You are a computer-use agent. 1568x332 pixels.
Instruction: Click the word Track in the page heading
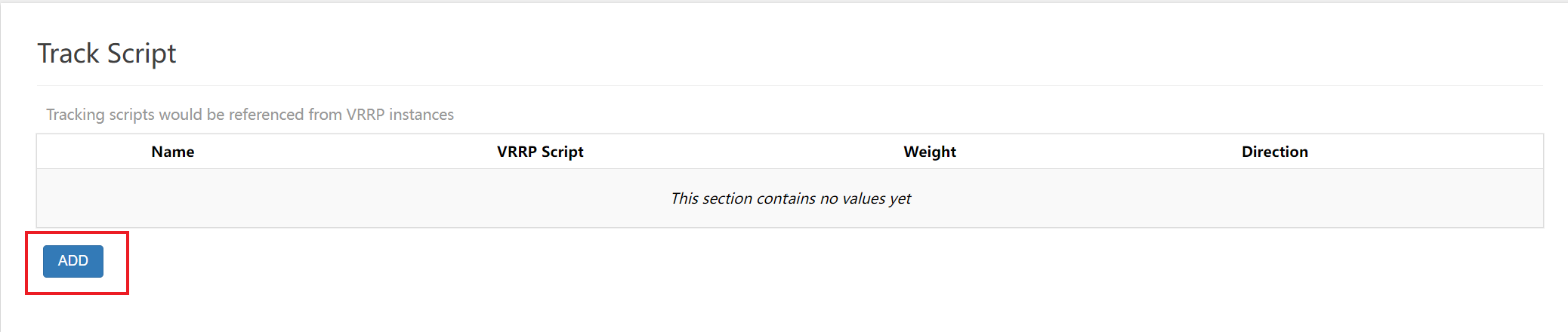pyautogui.click(x=69, y=54)
